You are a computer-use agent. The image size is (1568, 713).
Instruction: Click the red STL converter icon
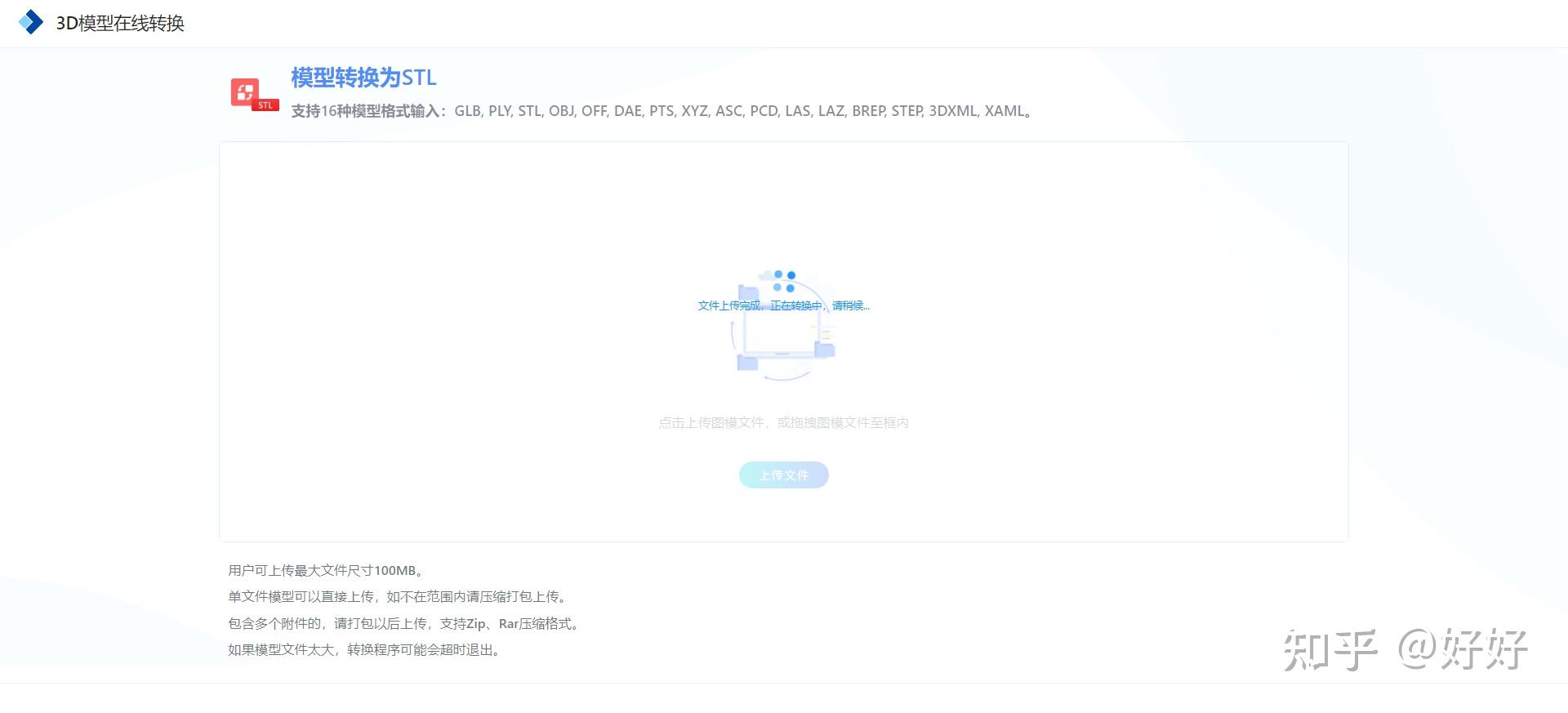click(254, 95)
